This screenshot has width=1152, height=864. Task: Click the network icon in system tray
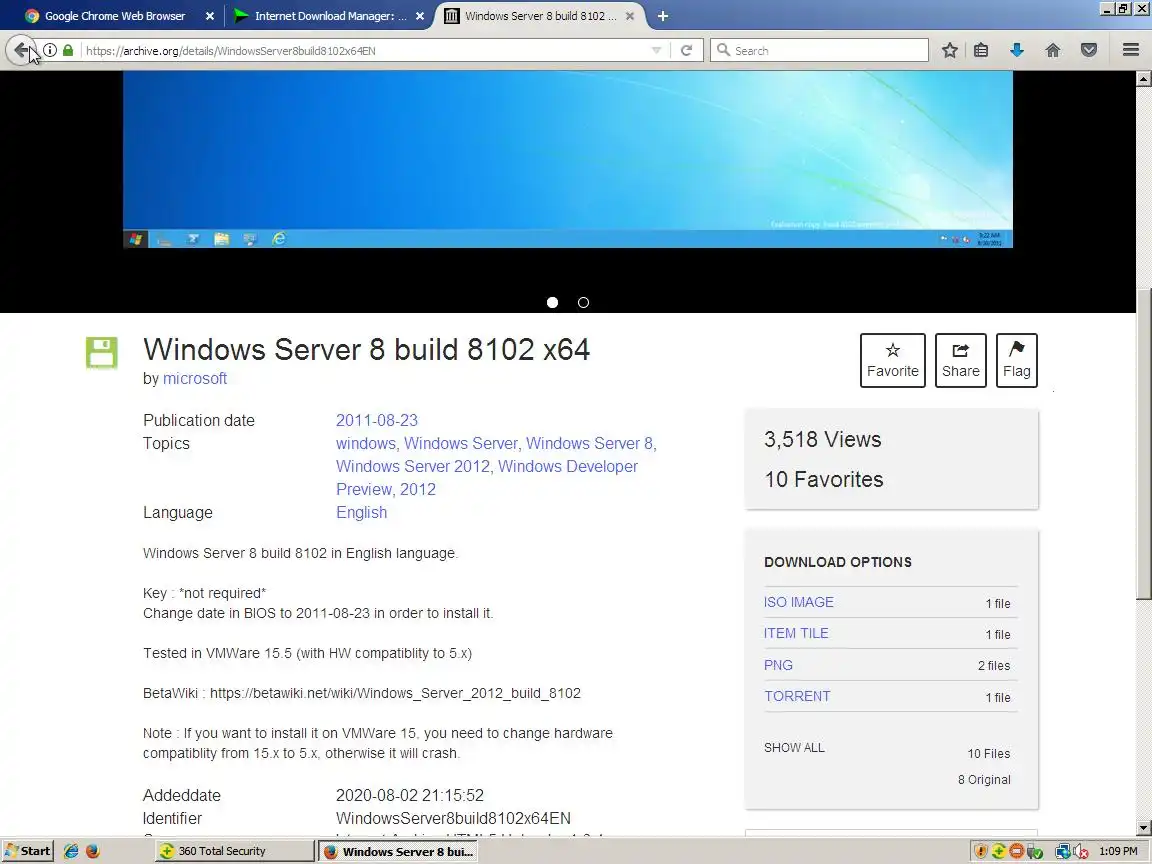point(1062,852)
